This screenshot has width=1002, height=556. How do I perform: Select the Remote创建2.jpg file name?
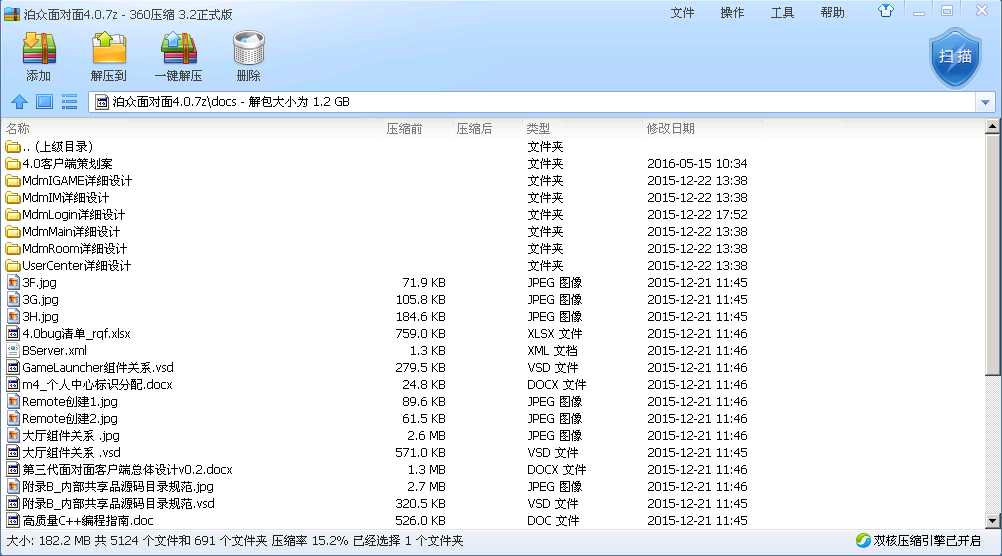pos(70,419)
